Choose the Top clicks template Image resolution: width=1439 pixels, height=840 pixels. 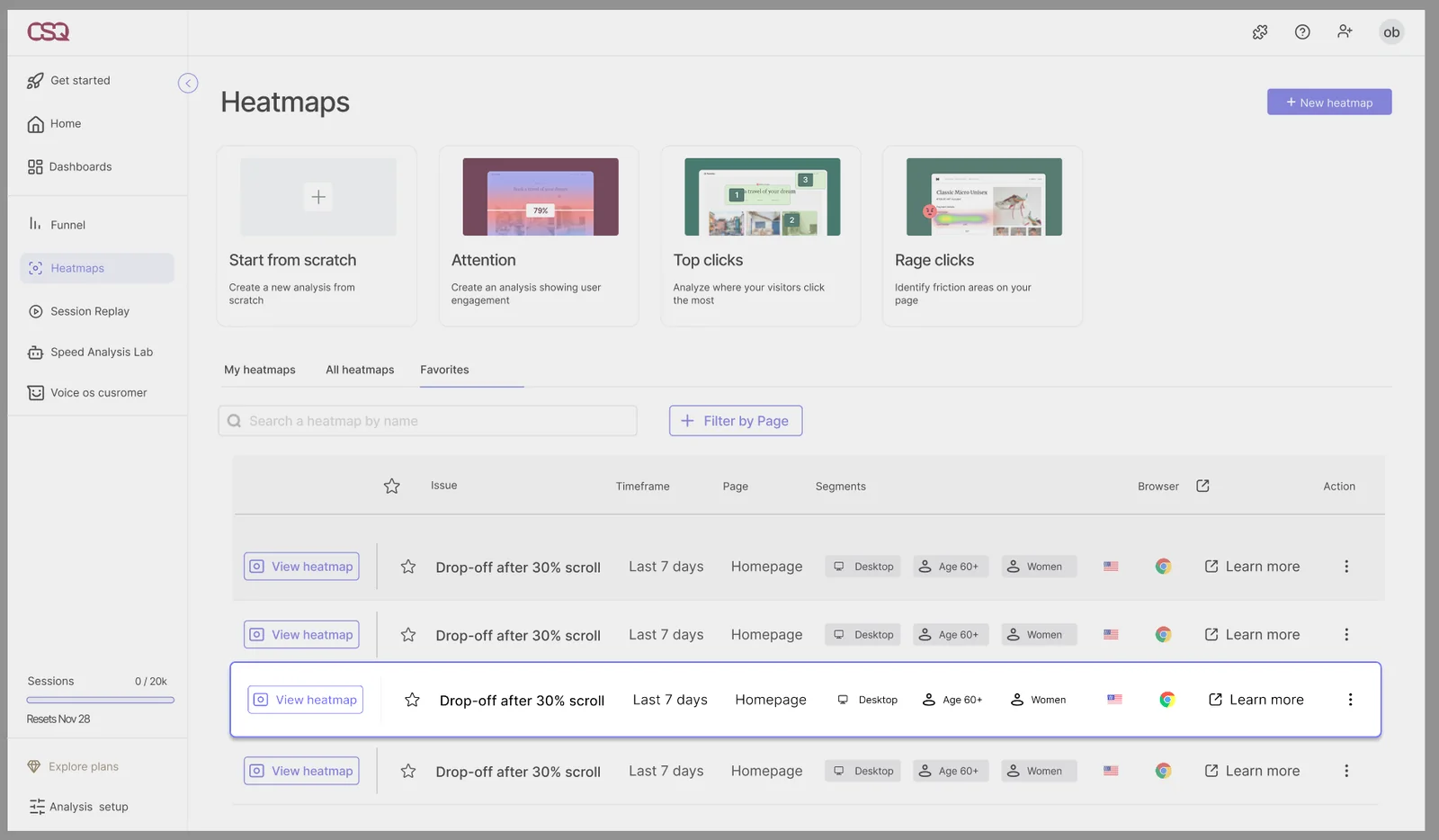tap(761, 236)
